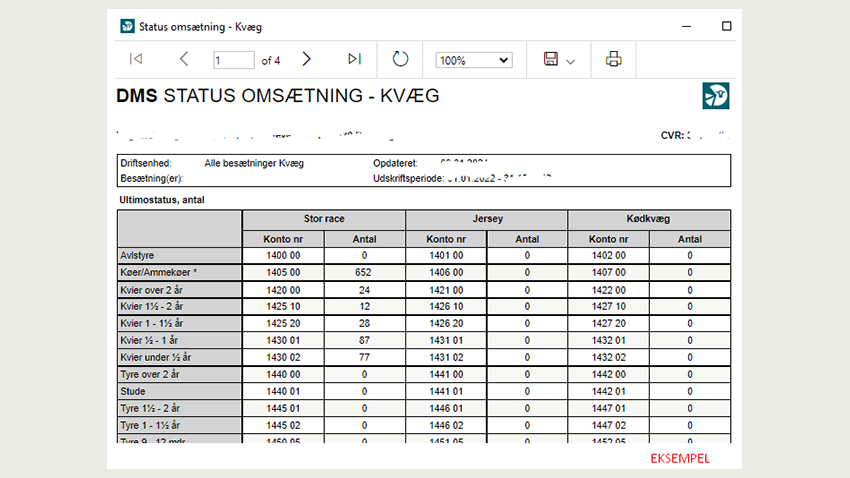Click the green DMS logo in the report header
Image resolution: width=850 pixels, height=478 pixels.
coord(716,96)
